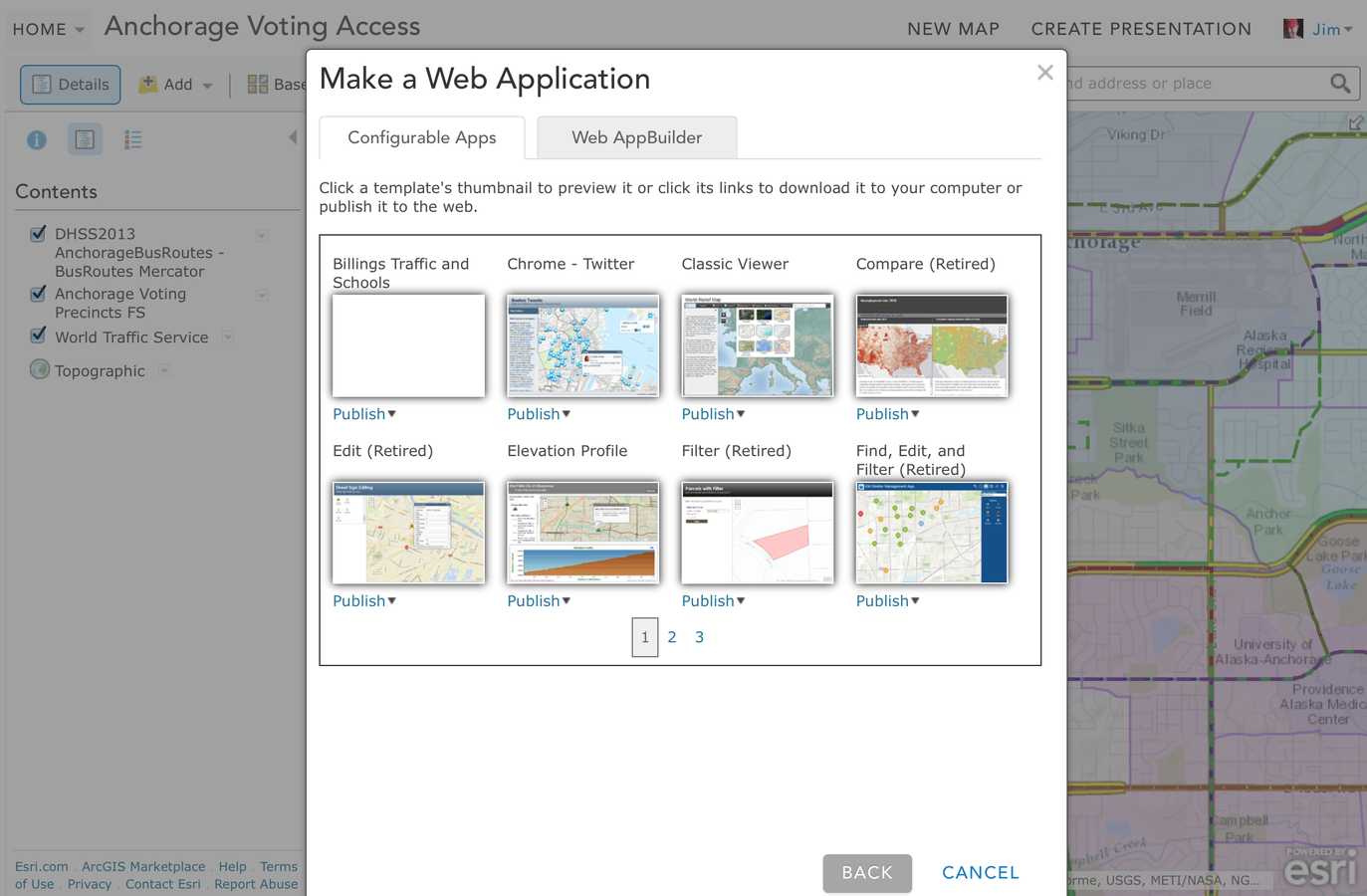Open the Report Abuse footer link
The height and width of the screenshot is (896, 1367).
click(x=256, y=884)
